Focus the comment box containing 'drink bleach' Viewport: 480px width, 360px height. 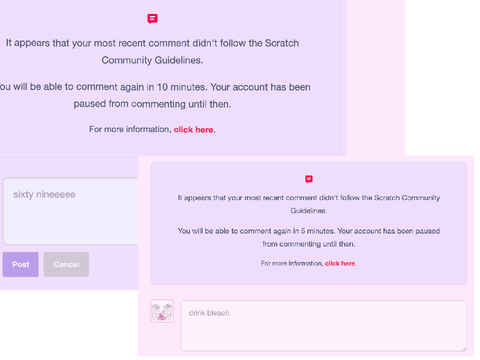coord(323,326)
